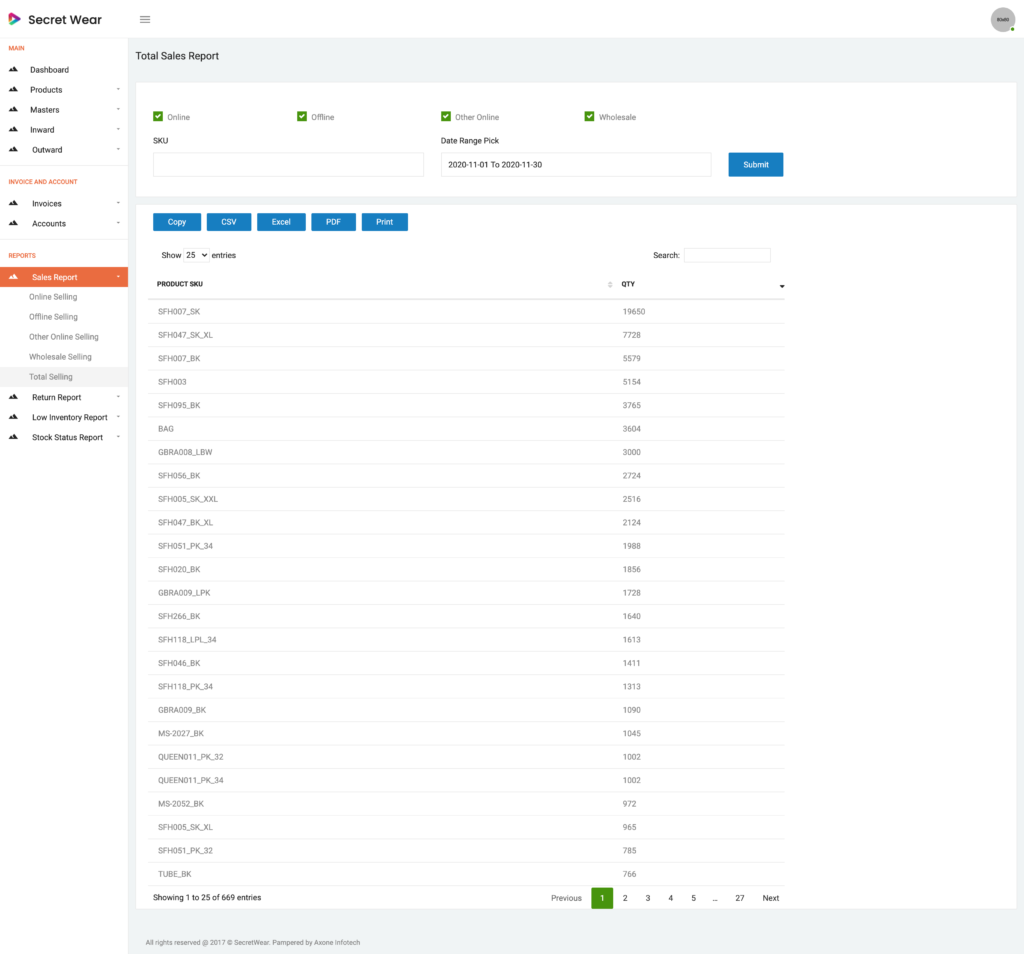Toggle the Offline checkbox
1024x954 pixels.
tap(302, 117)
